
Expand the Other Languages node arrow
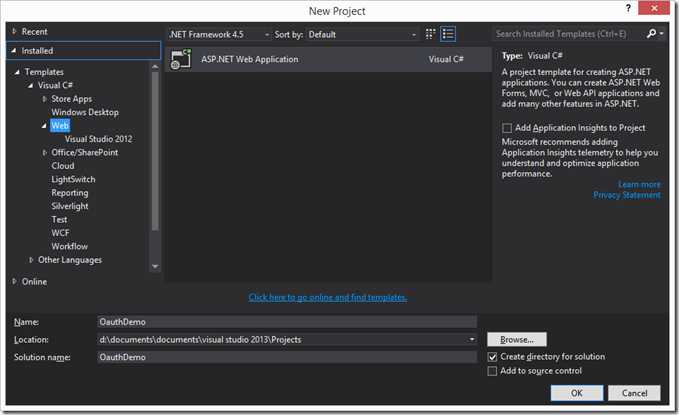coord(31,260)
